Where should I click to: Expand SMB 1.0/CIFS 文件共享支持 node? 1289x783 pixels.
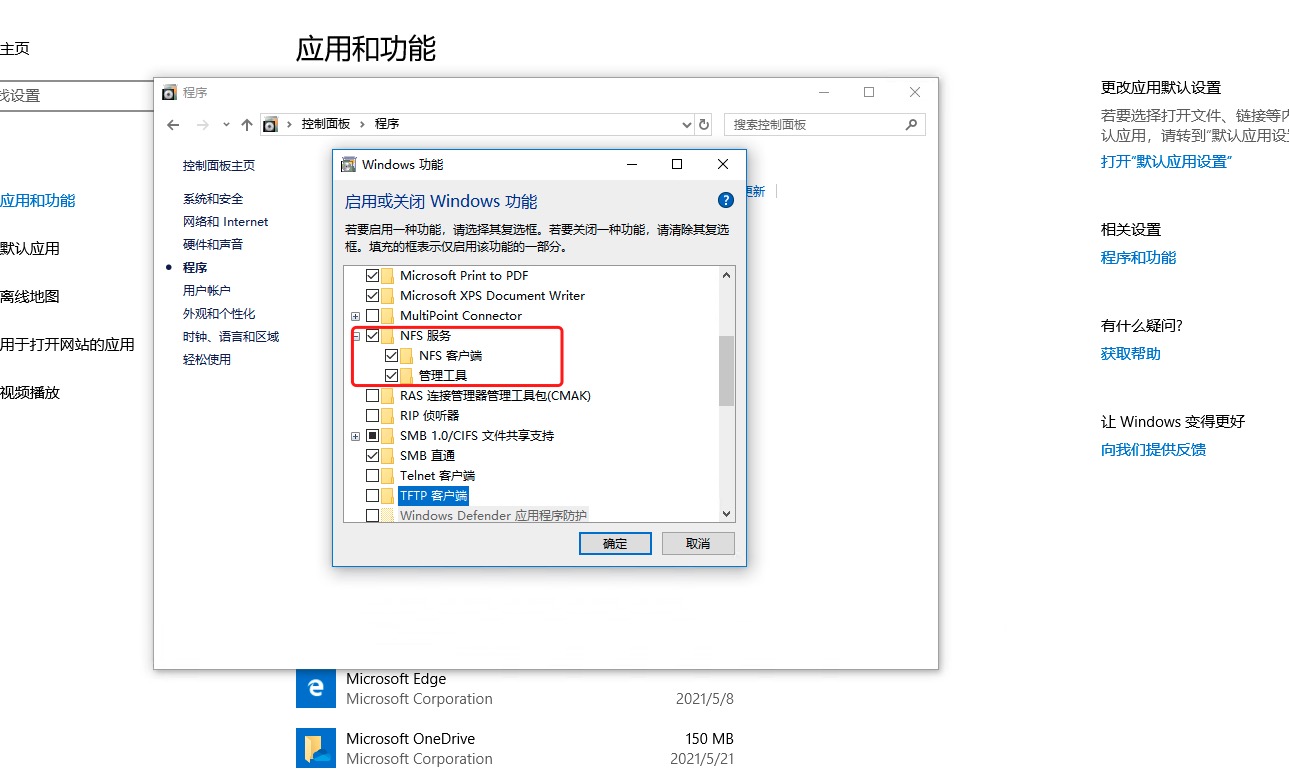pyautogui.click(x=355, y=436)
